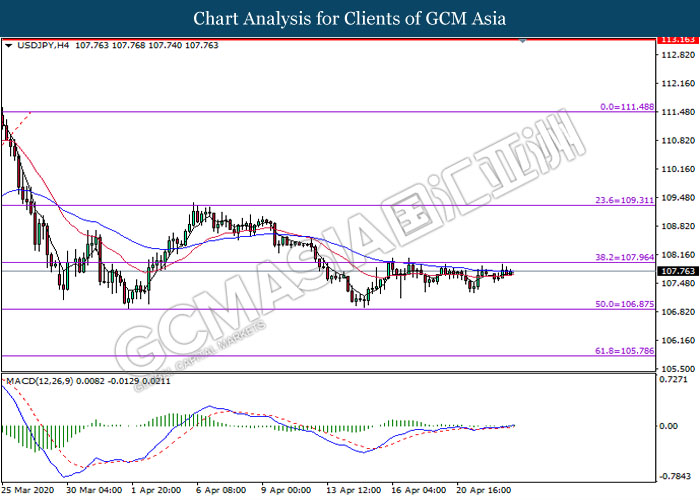Click the 30 Mar 04:00 time label

pyautogui.click(x=94, y=490)
